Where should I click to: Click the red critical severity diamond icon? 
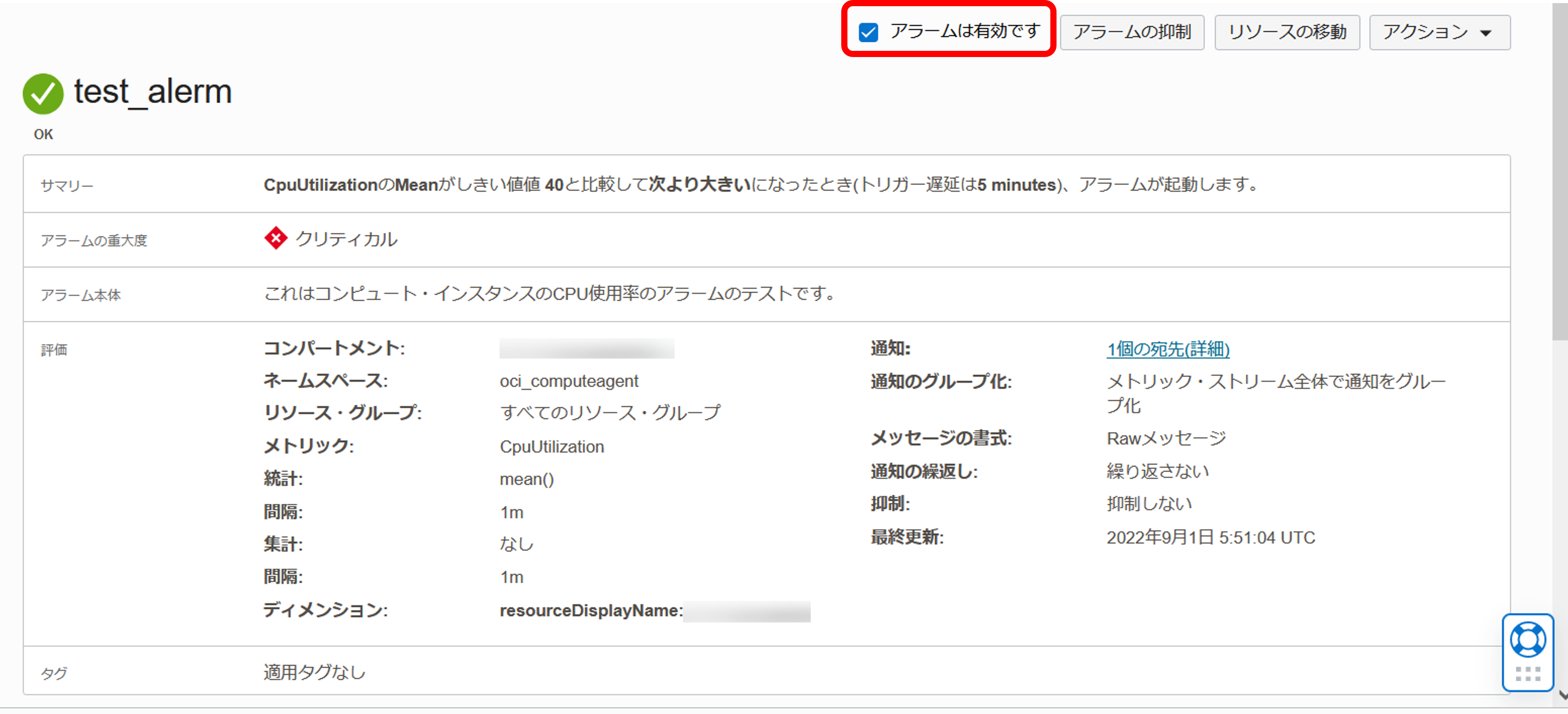tap(276, 238)
